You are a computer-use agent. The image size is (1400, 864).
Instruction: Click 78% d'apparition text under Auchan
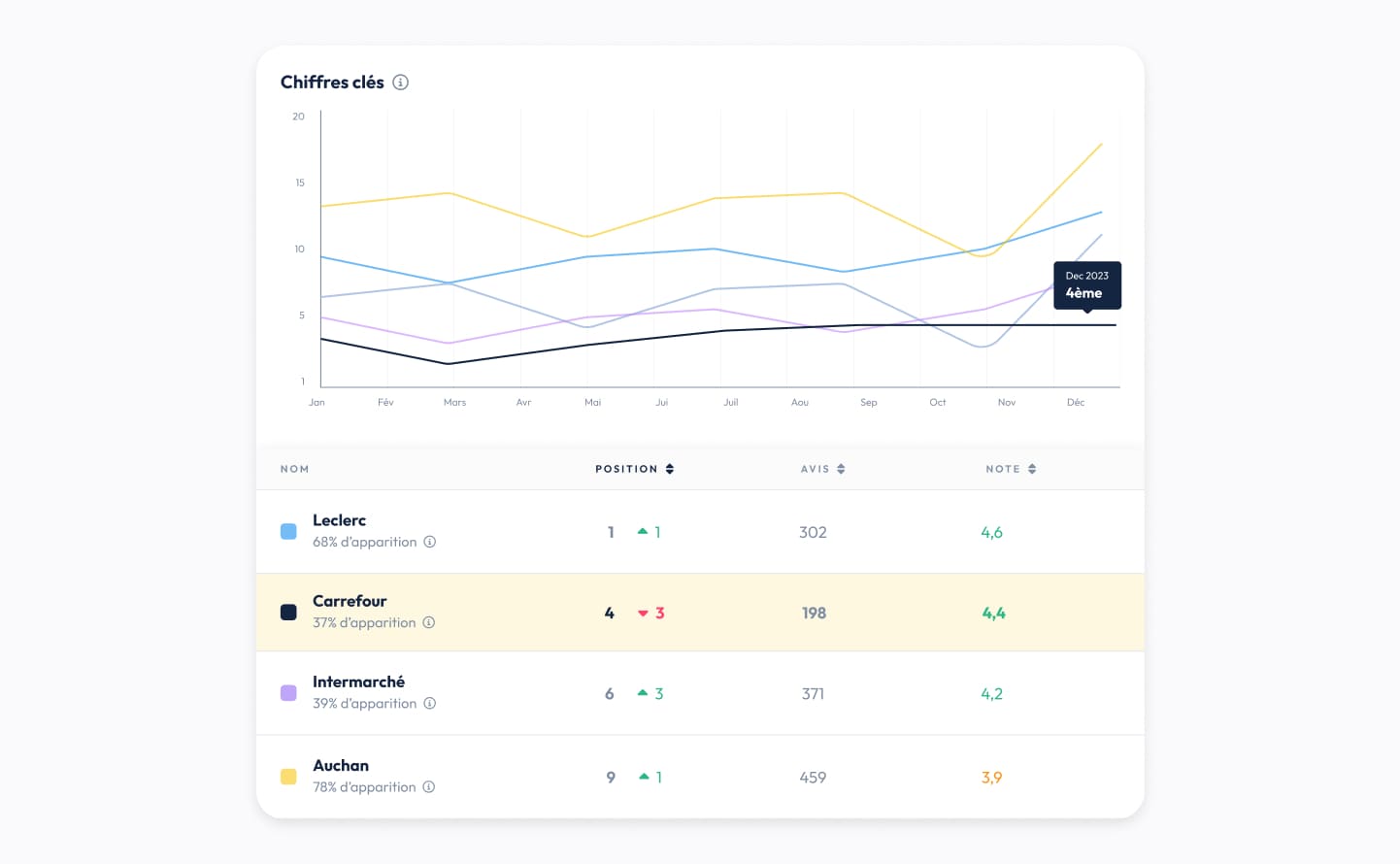coord(364,786)
